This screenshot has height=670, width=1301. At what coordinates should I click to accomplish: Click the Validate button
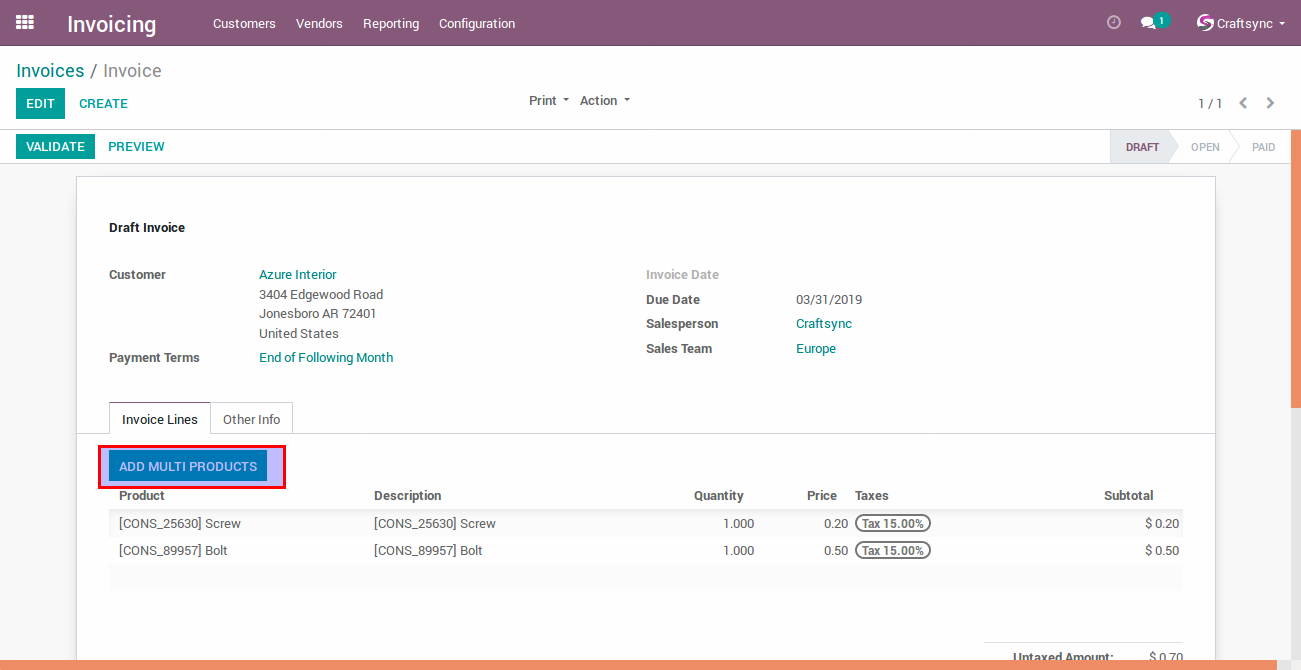55,147
